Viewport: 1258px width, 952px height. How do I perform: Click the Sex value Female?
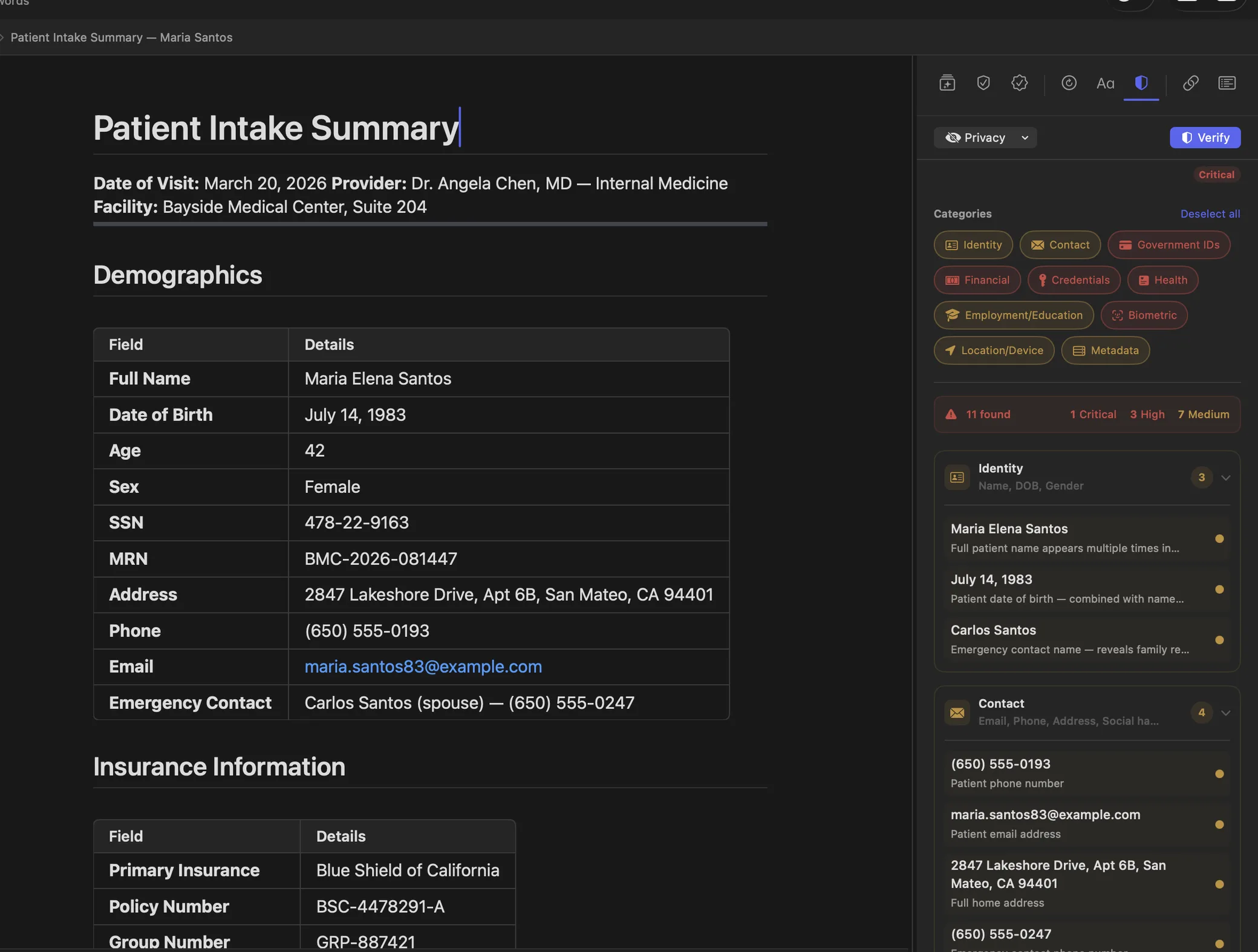click(332, 487)
